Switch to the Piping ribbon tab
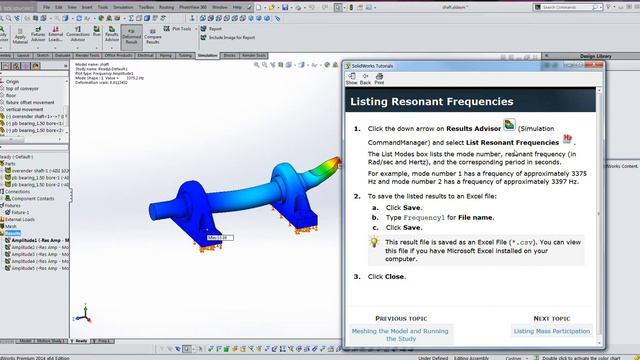This screenshot has height=360, width=640. coord(166,55)
